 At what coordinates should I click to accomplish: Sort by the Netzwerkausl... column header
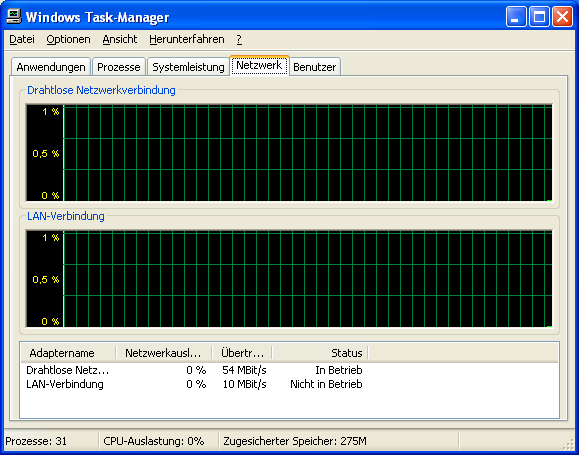(164, 353)
